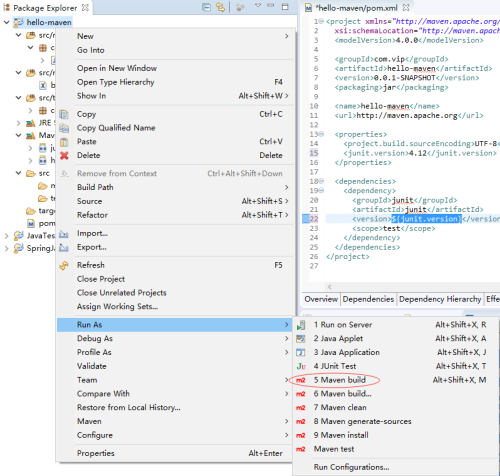Select 5 Maven build

click(x=396, y=380)
